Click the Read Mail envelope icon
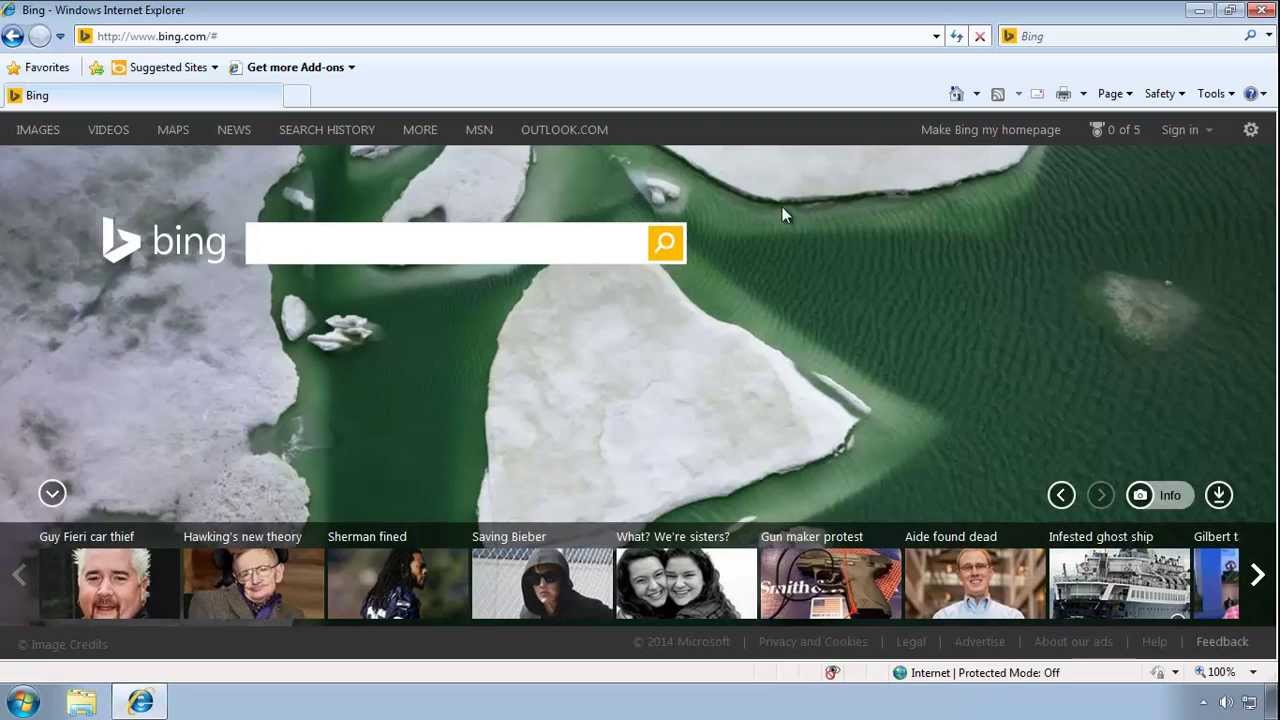This screenshot has width=1280, height=720. 1037,94
